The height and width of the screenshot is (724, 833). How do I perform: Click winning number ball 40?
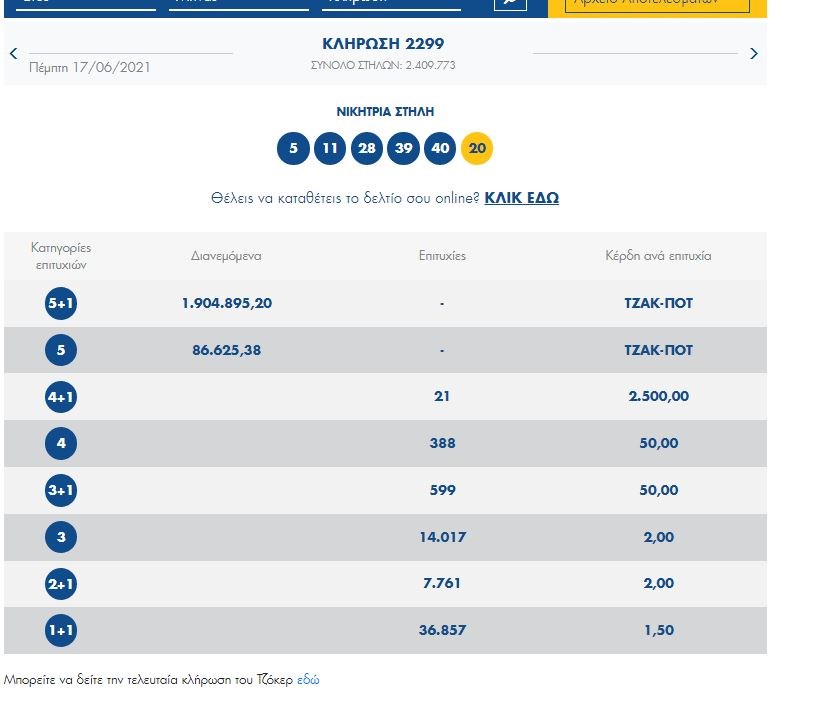(x=440, y=149)
